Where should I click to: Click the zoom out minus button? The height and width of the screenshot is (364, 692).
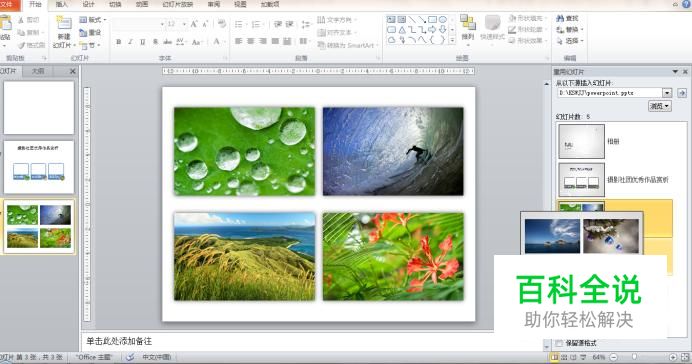tap(613, 357)
